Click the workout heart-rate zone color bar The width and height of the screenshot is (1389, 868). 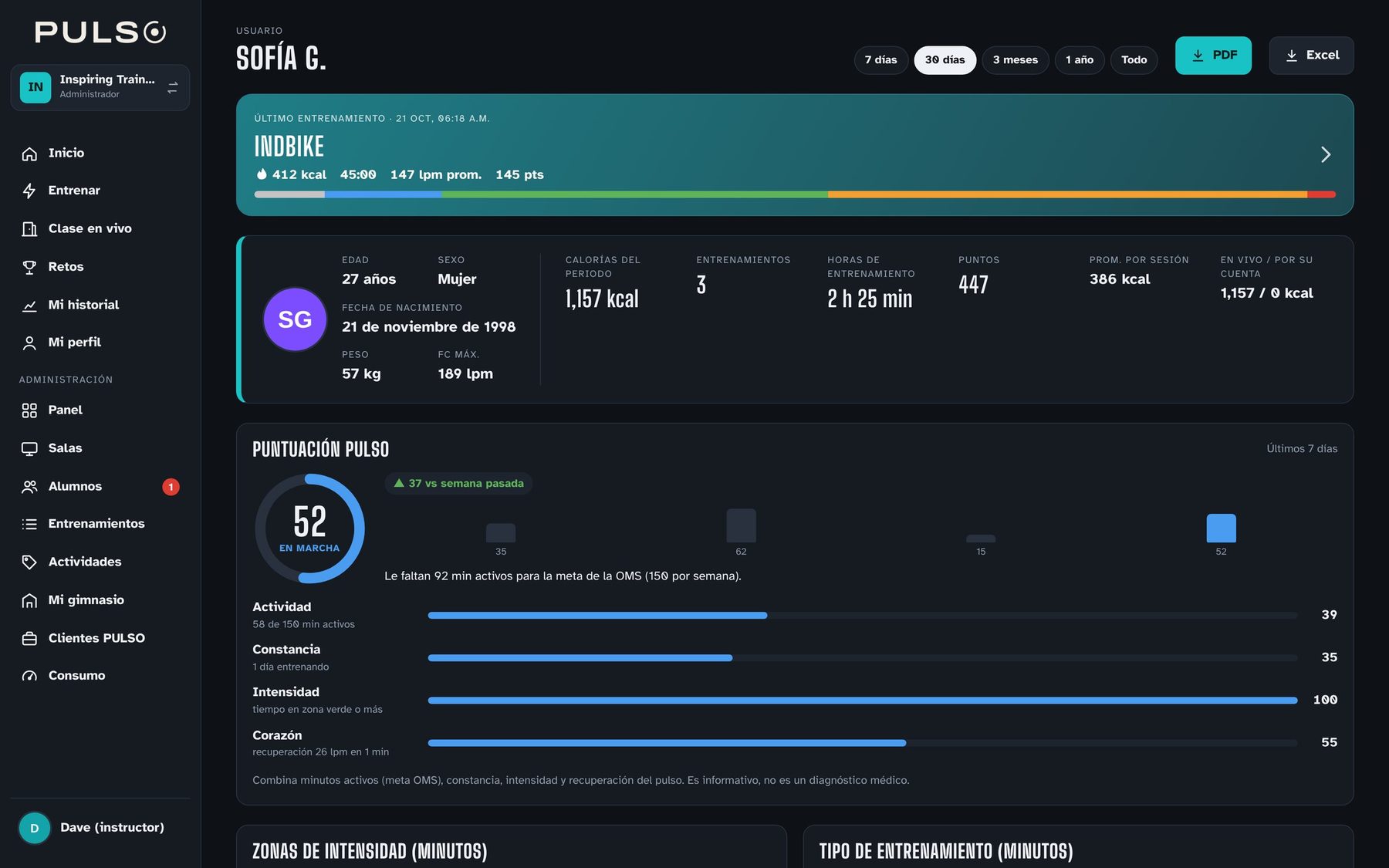[795, 194]
